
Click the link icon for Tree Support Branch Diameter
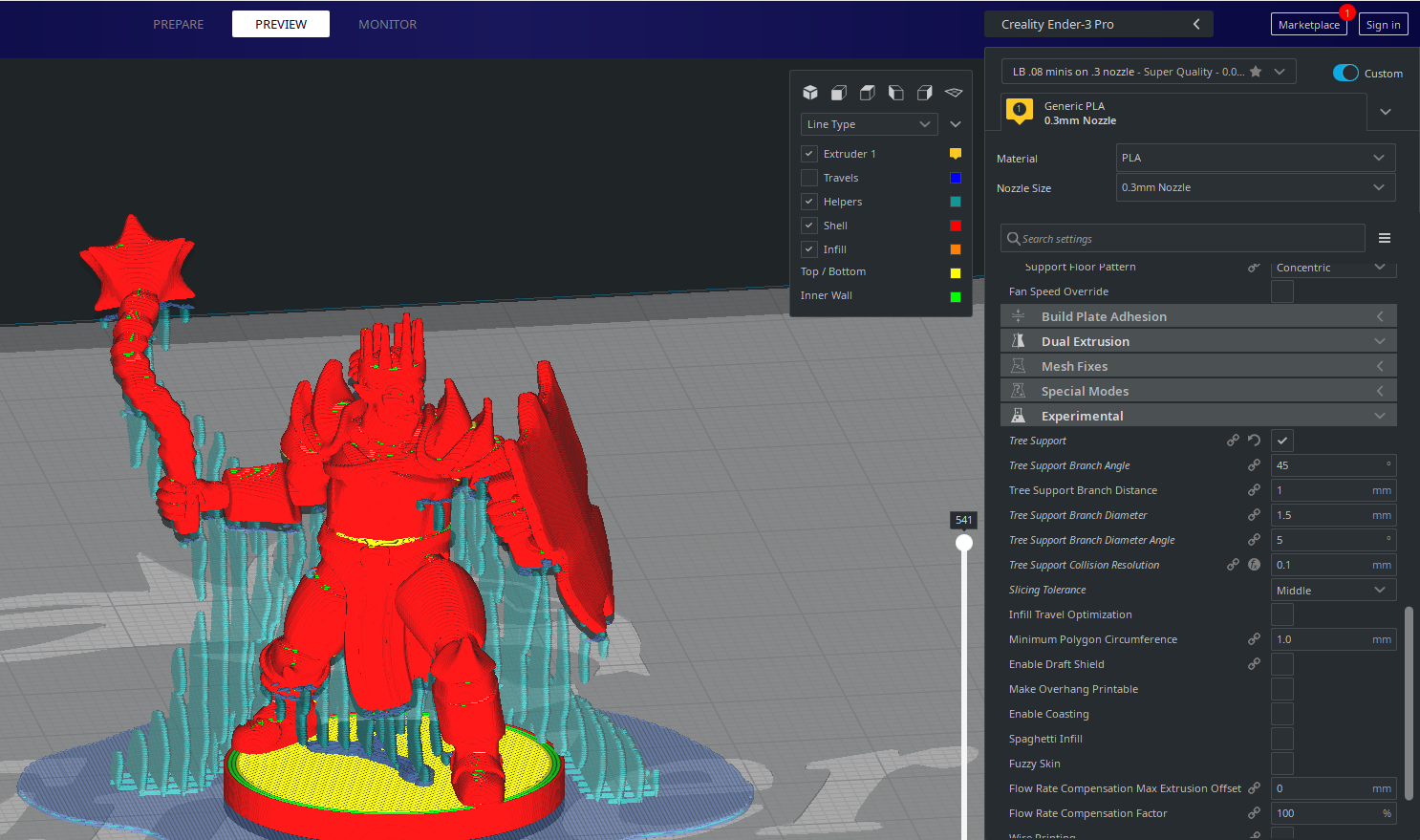pyautogui.click(x=1254, y=515)
